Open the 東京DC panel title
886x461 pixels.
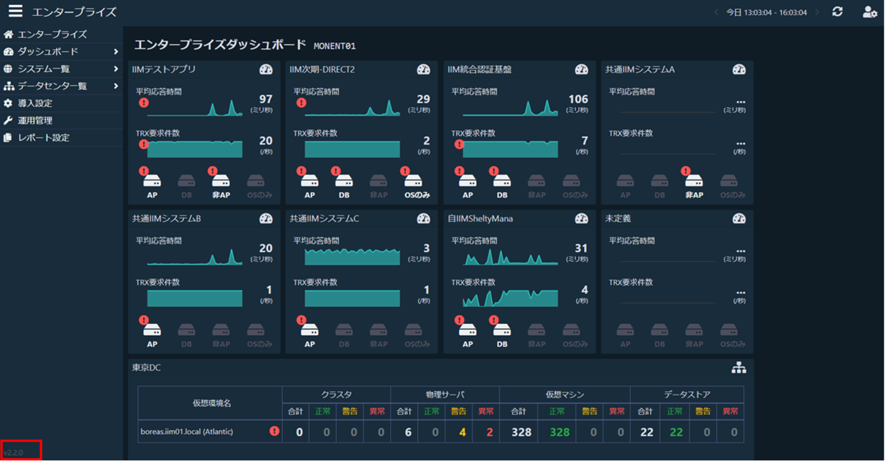[146, 368]
